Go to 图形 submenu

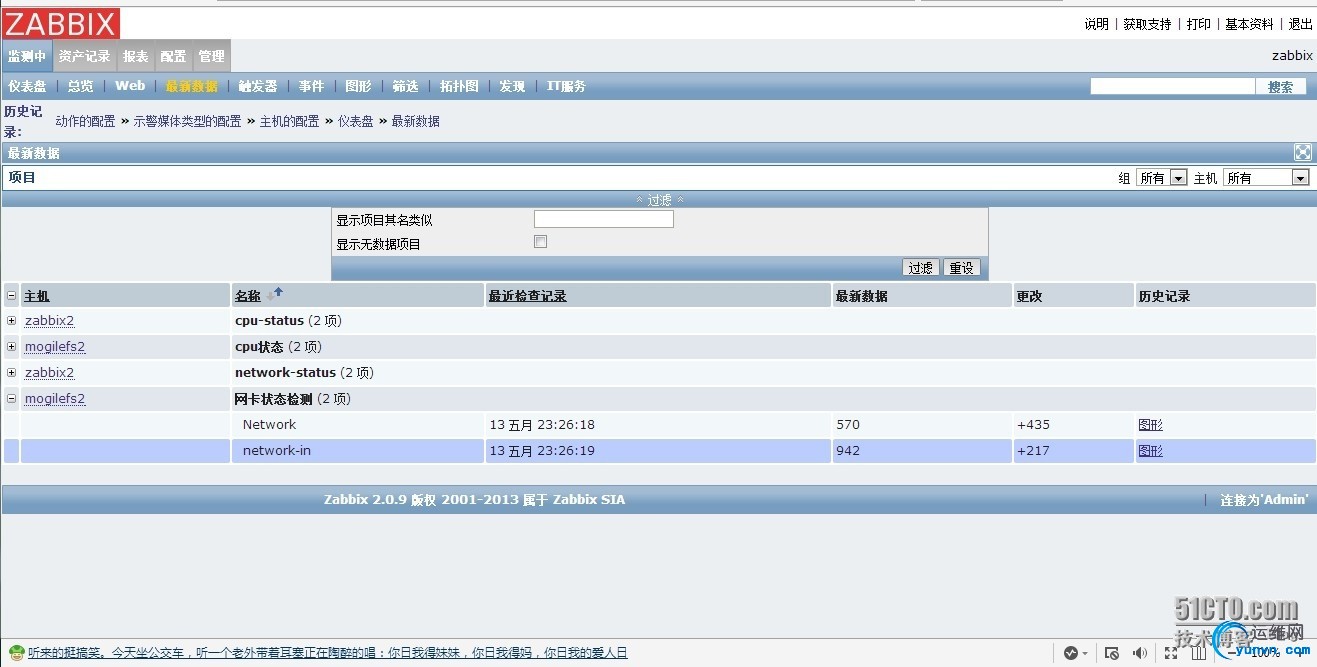(358, 86)
